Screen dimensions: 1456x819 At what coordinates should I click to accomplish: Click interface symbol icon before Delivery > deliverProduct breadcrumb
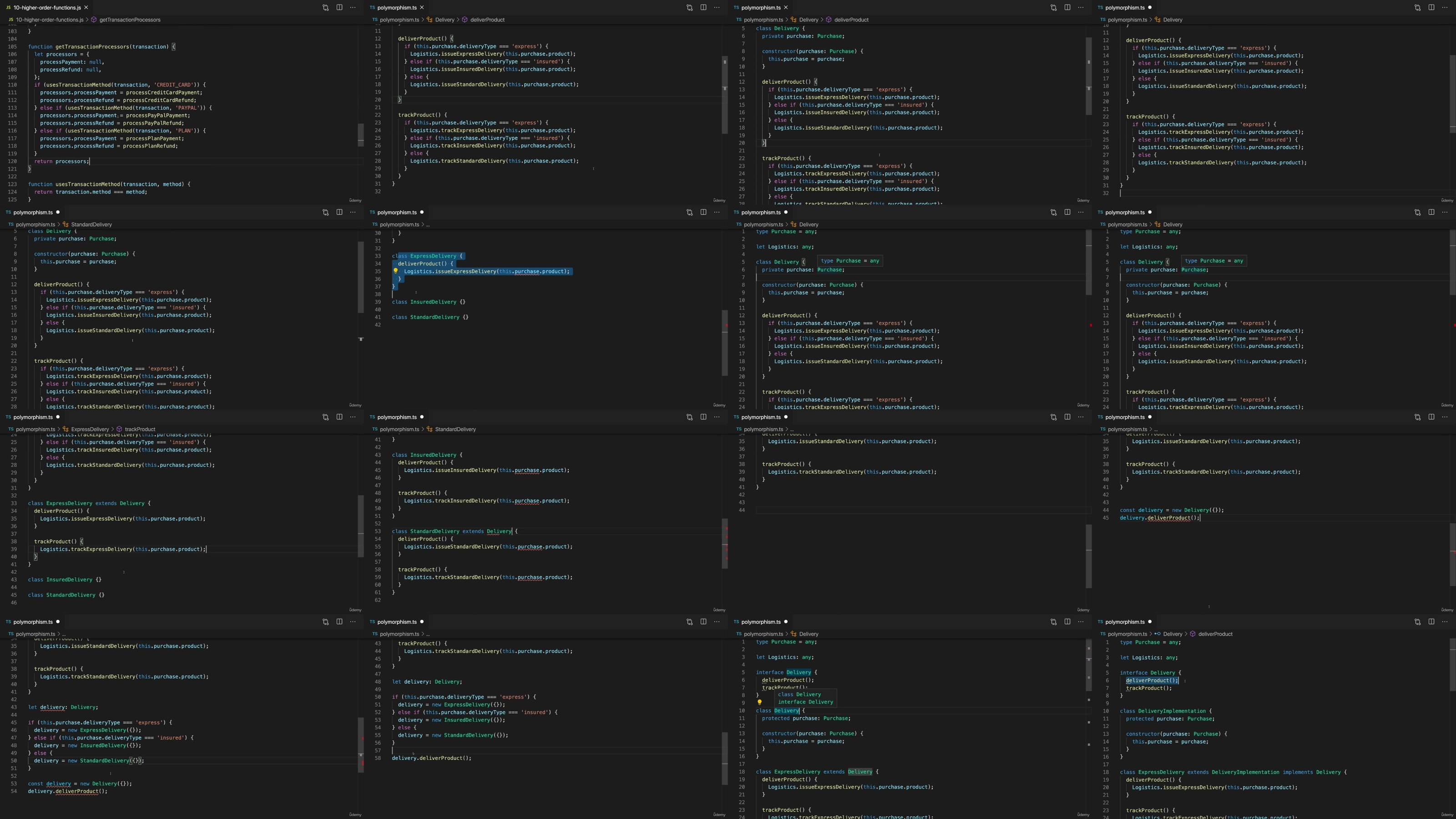pyautogui.click(x=1157, y=634)
